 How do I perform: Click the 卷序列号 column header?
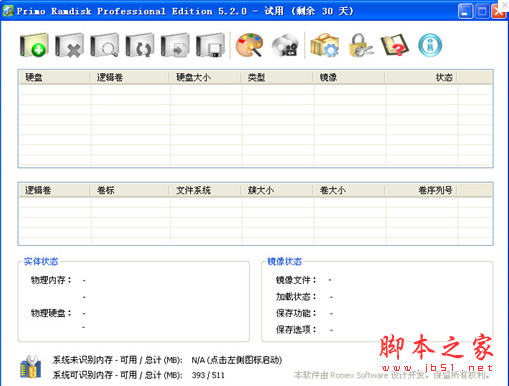pos(421,190)
